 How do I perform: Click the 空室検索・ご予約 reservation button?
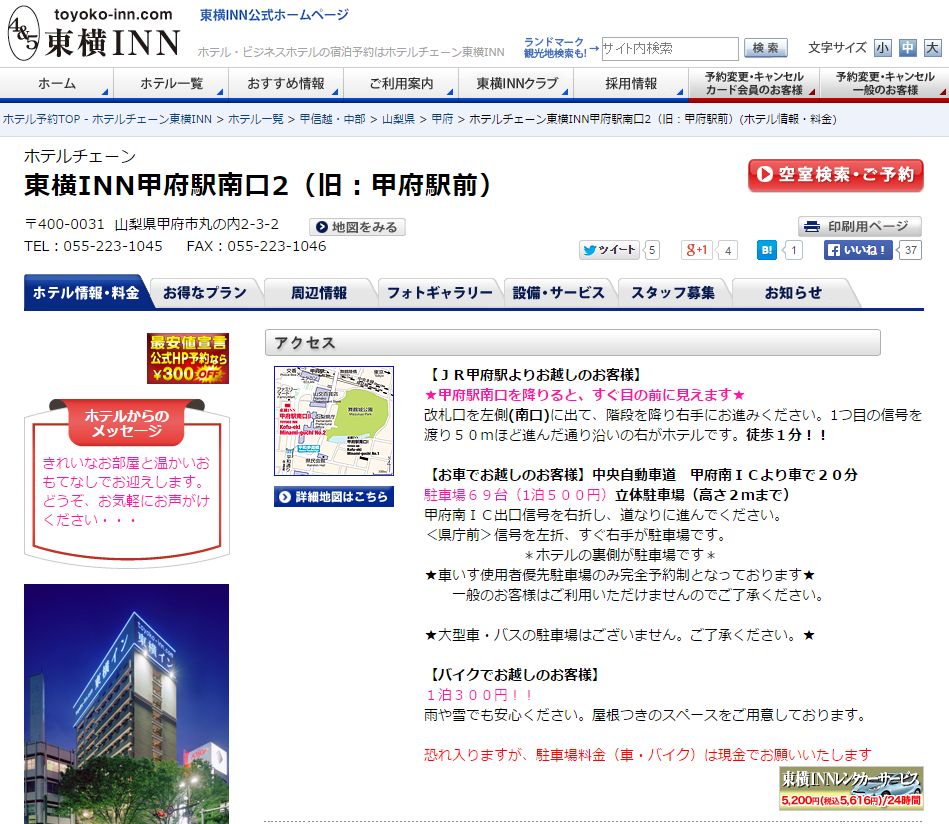836,175
